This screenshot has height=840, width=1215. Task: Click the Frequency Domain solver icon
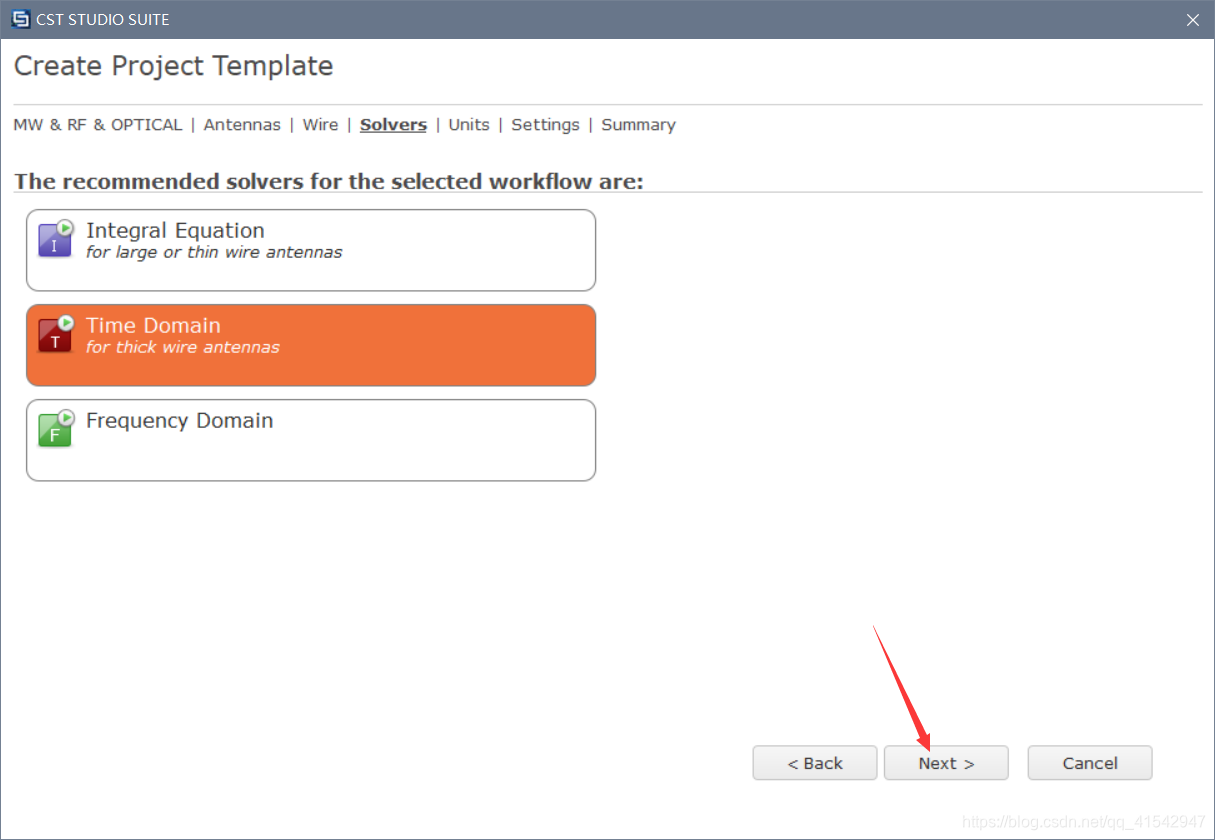pyautogui.click(x=56, y=428)
